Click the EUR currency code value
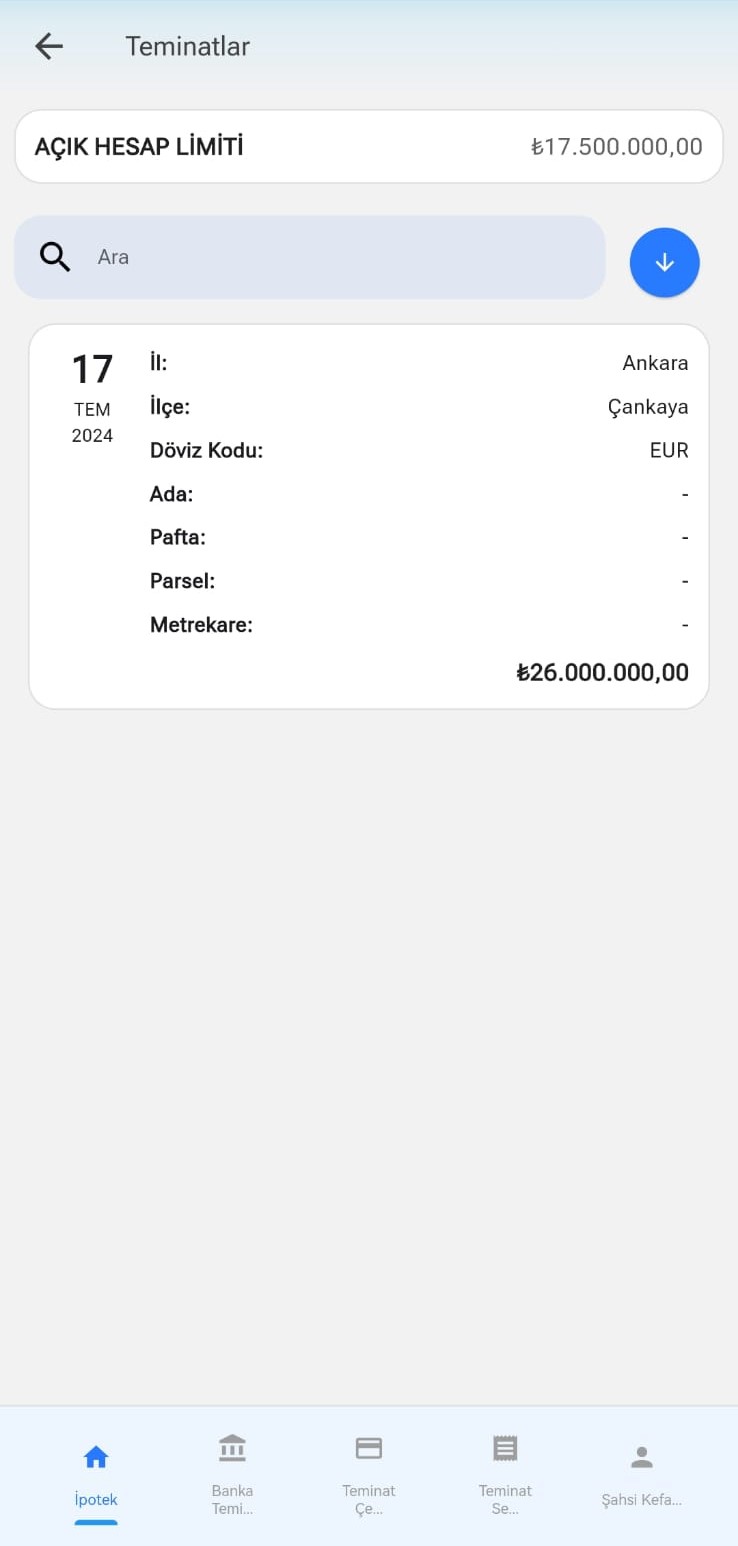Image resolution: width=738 pixels, height=1546 pixels. click(669, 450)
